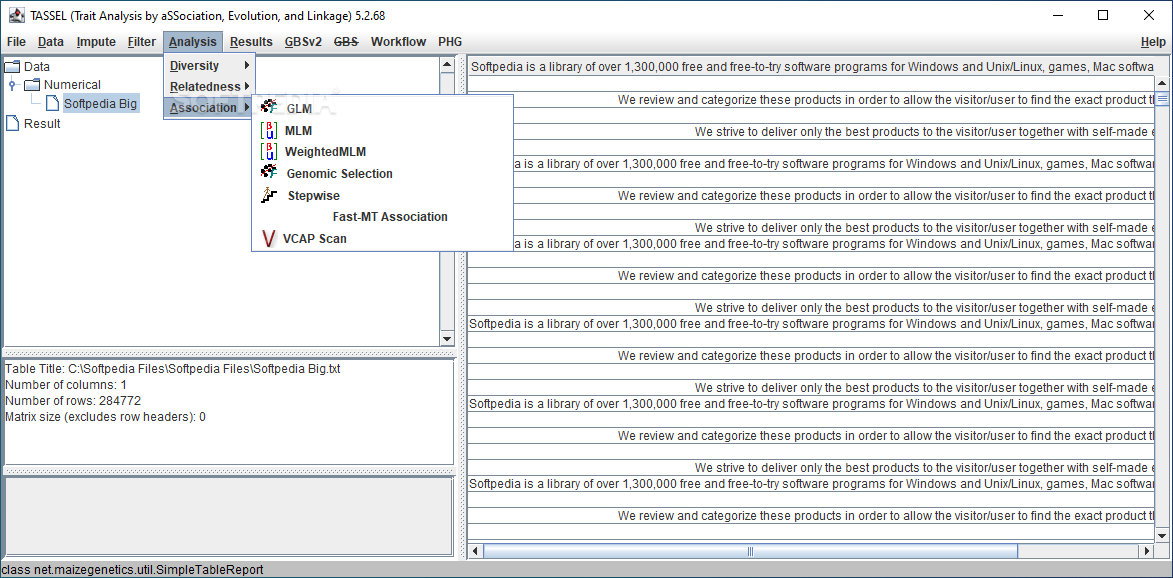This screenshot has height=578, width=1173.
Task: Select Association in Analysis menu
Action: [209, 108]
